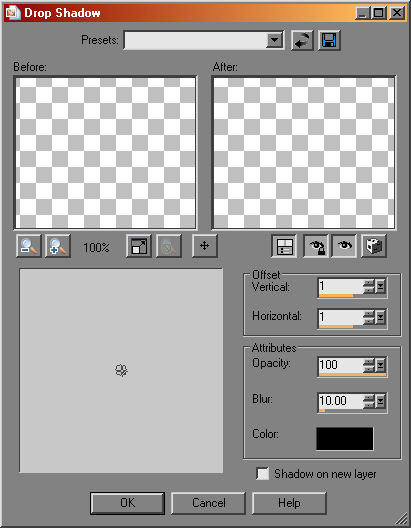Open the Vertical offset slider dropdown arrow
This screenshot has height=528, width=411.
[x=381, y=287]
